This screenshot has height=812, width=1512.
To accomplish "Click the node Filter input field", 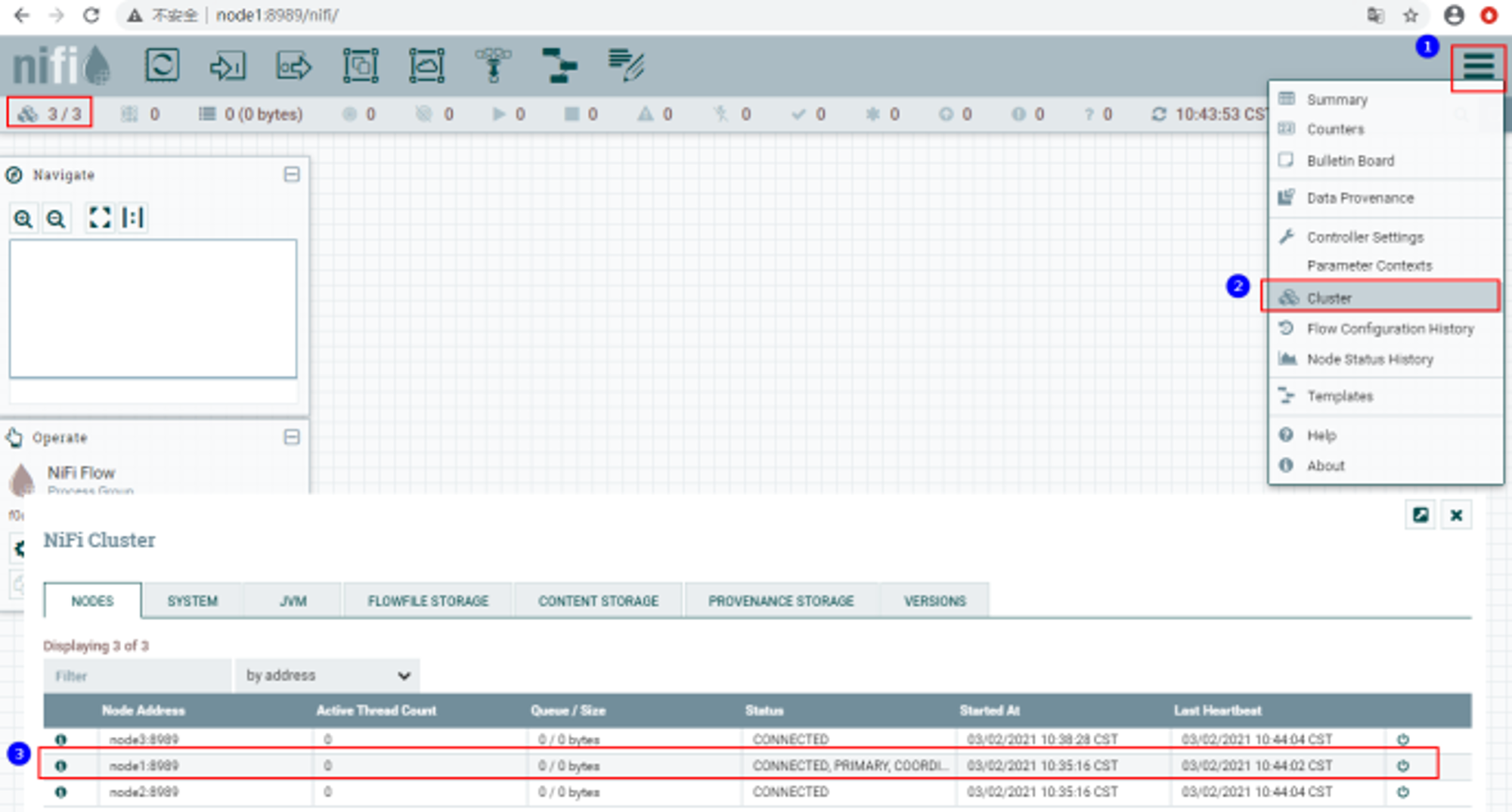I will tap(138, 675).
